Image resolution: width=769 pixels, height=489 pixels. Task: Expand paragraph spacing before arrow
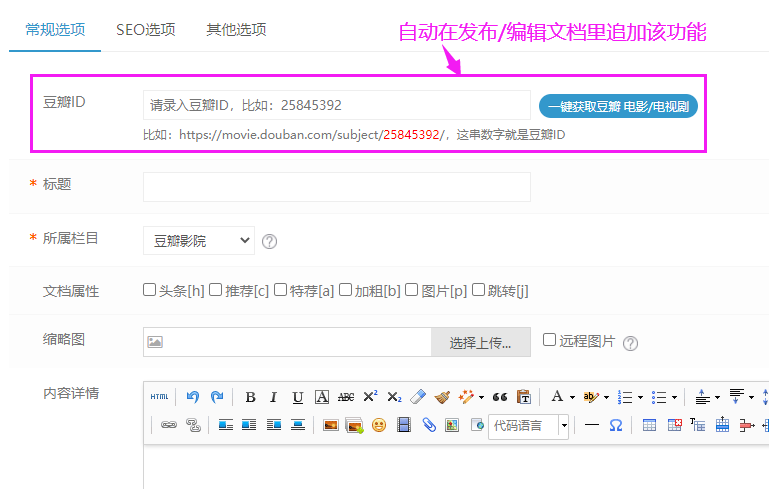pyautogui.click(x=718, y=397)
